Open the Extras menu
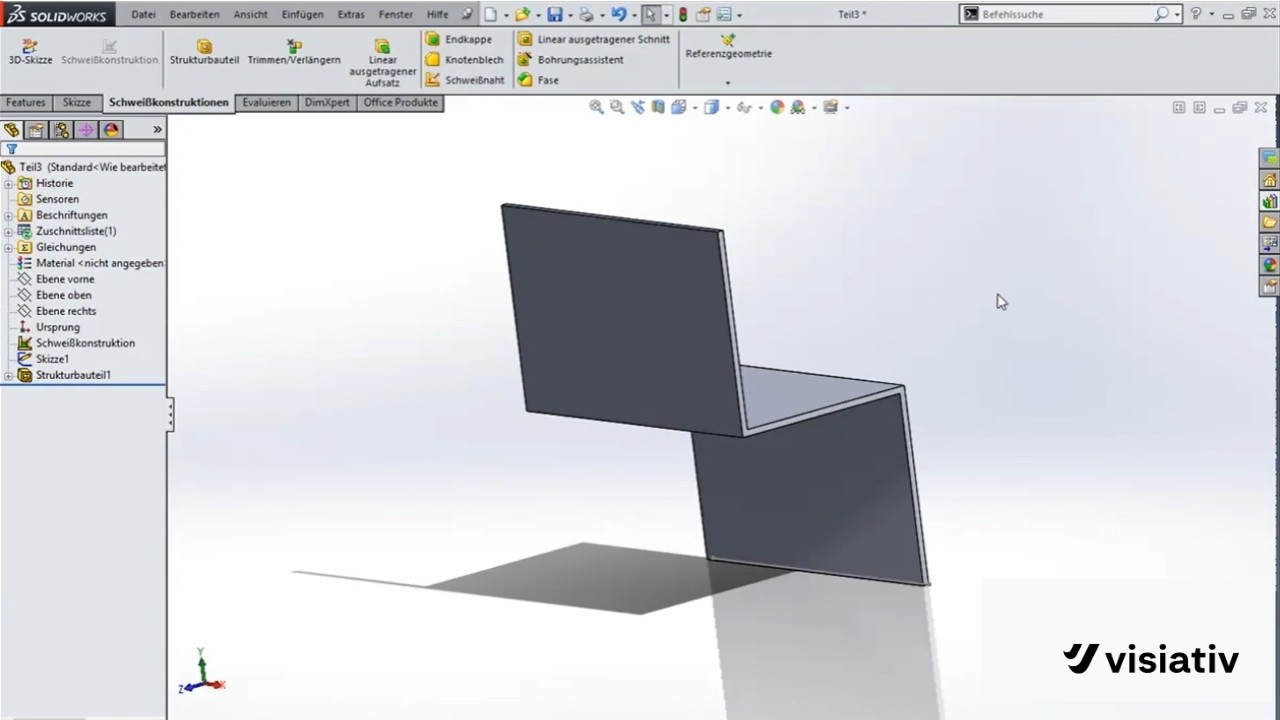The image size is (1280, 720). tap(351, 14)
